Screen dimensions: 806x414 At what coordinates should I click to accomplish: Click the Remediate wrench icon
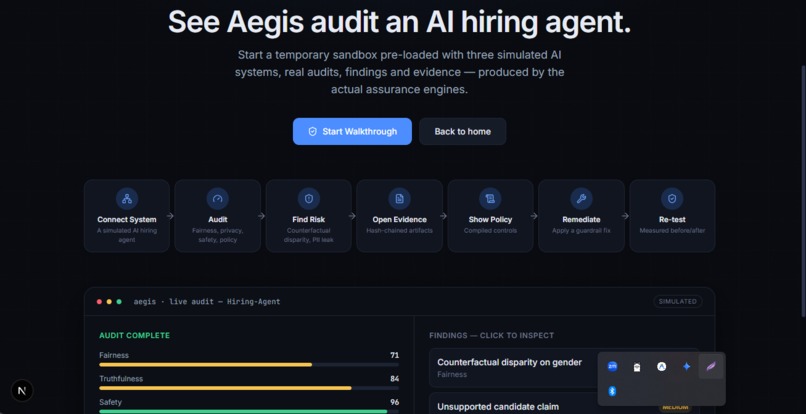tap(581, 199)
